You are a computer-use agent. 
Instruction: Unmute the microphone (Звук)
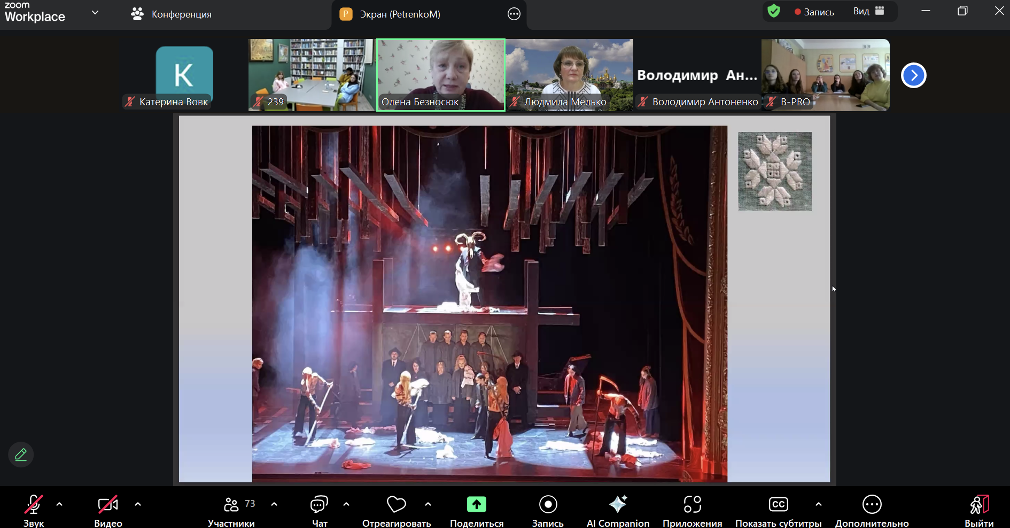point(34,505)
